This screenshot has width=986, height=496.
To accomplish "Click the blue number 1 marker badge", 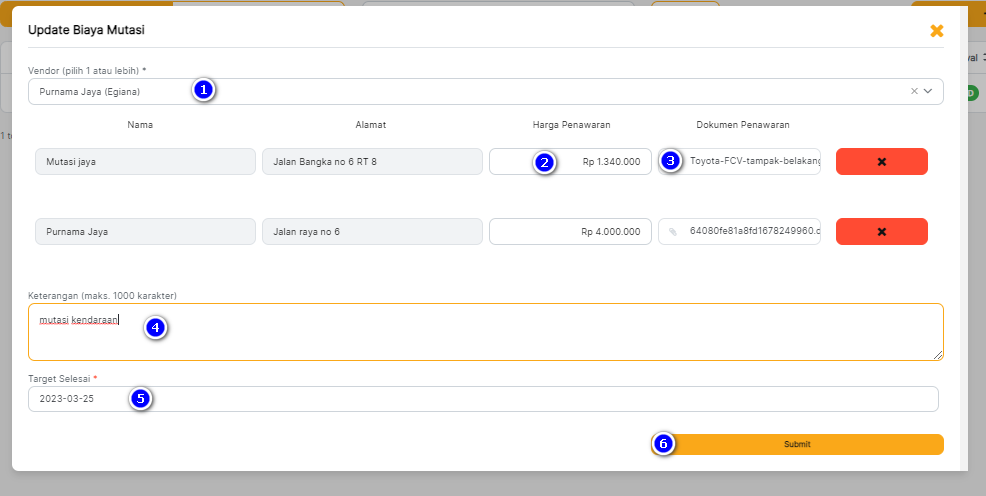I will [204, 90].
